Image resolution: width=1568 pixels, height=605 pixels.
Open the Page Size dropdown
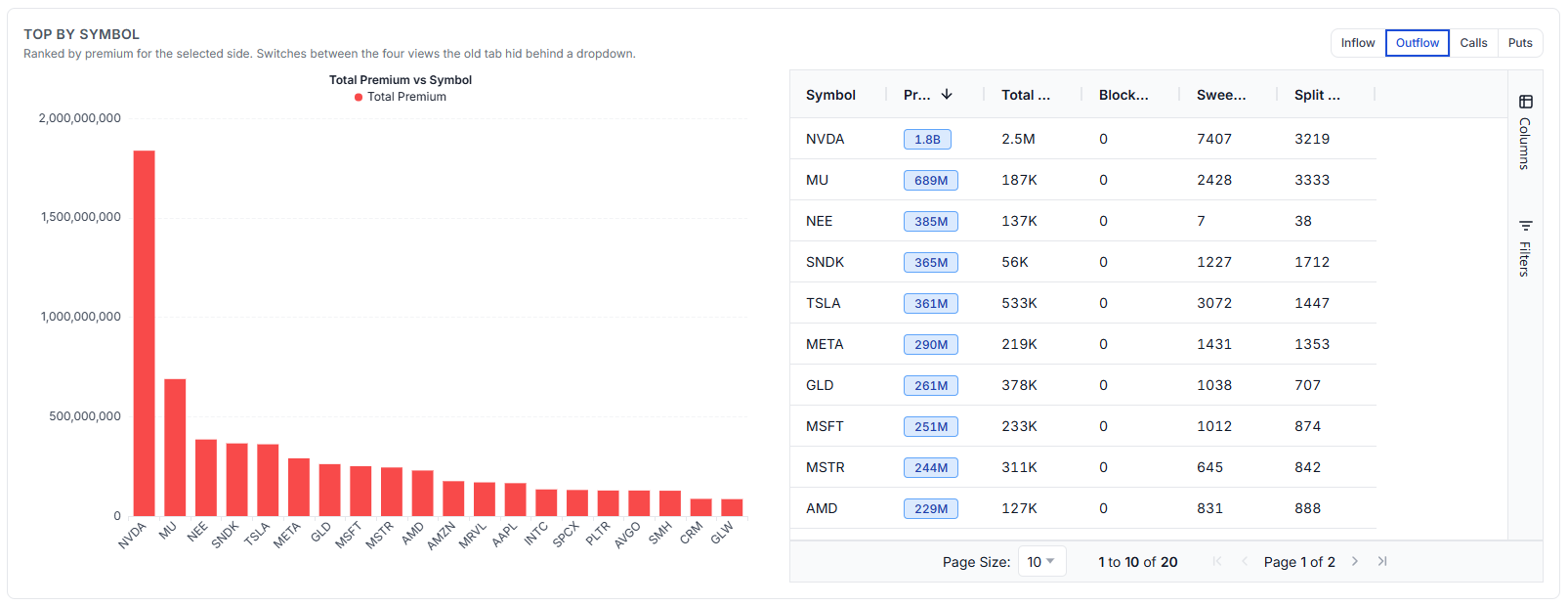point(1041,562)
